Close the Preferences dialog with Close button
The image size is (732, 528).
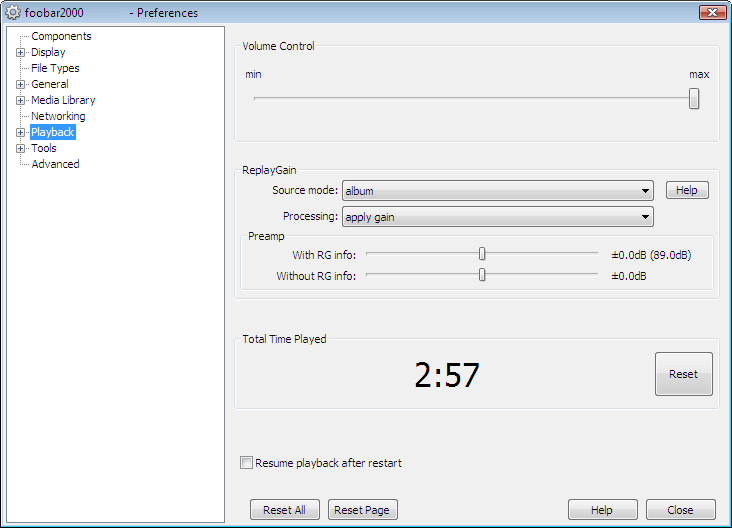point(680,510)
